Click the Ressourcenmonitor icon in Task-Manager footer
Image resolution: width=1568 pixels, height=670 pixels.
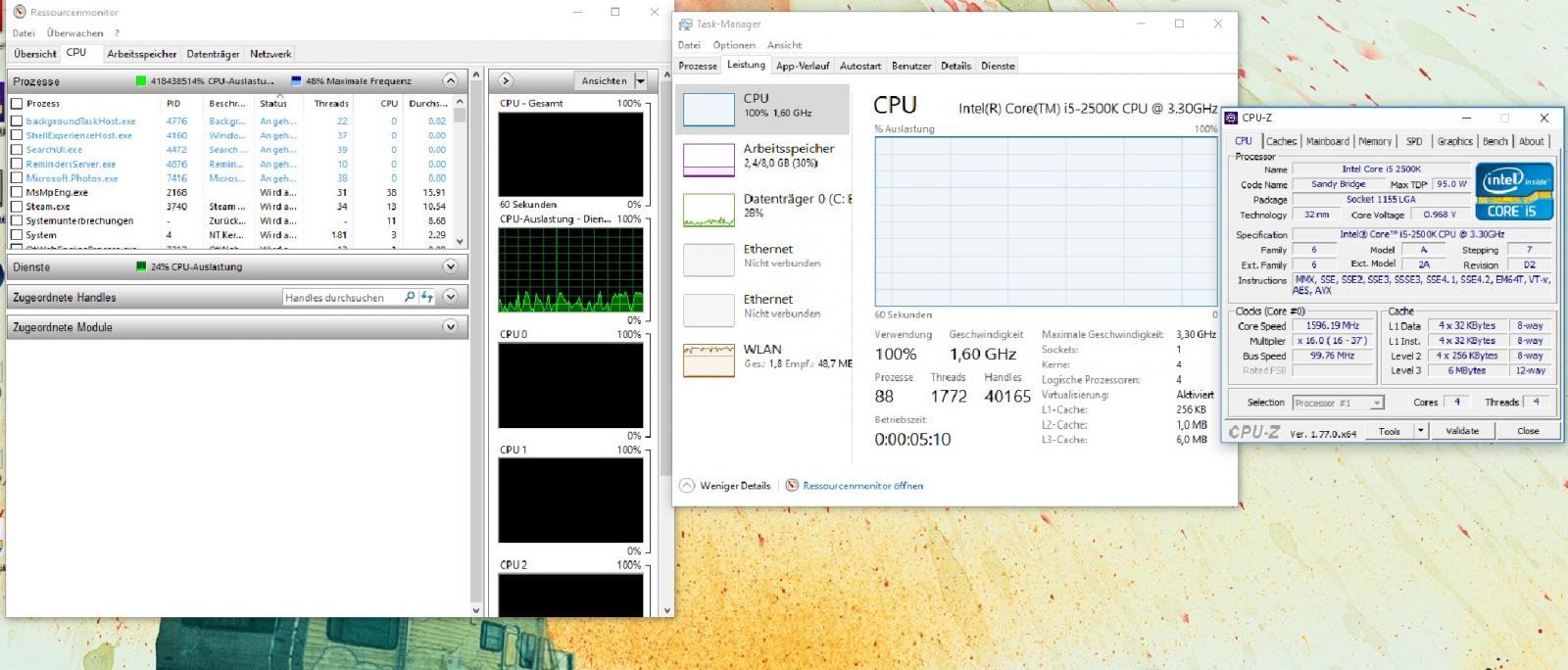(792, 485)
